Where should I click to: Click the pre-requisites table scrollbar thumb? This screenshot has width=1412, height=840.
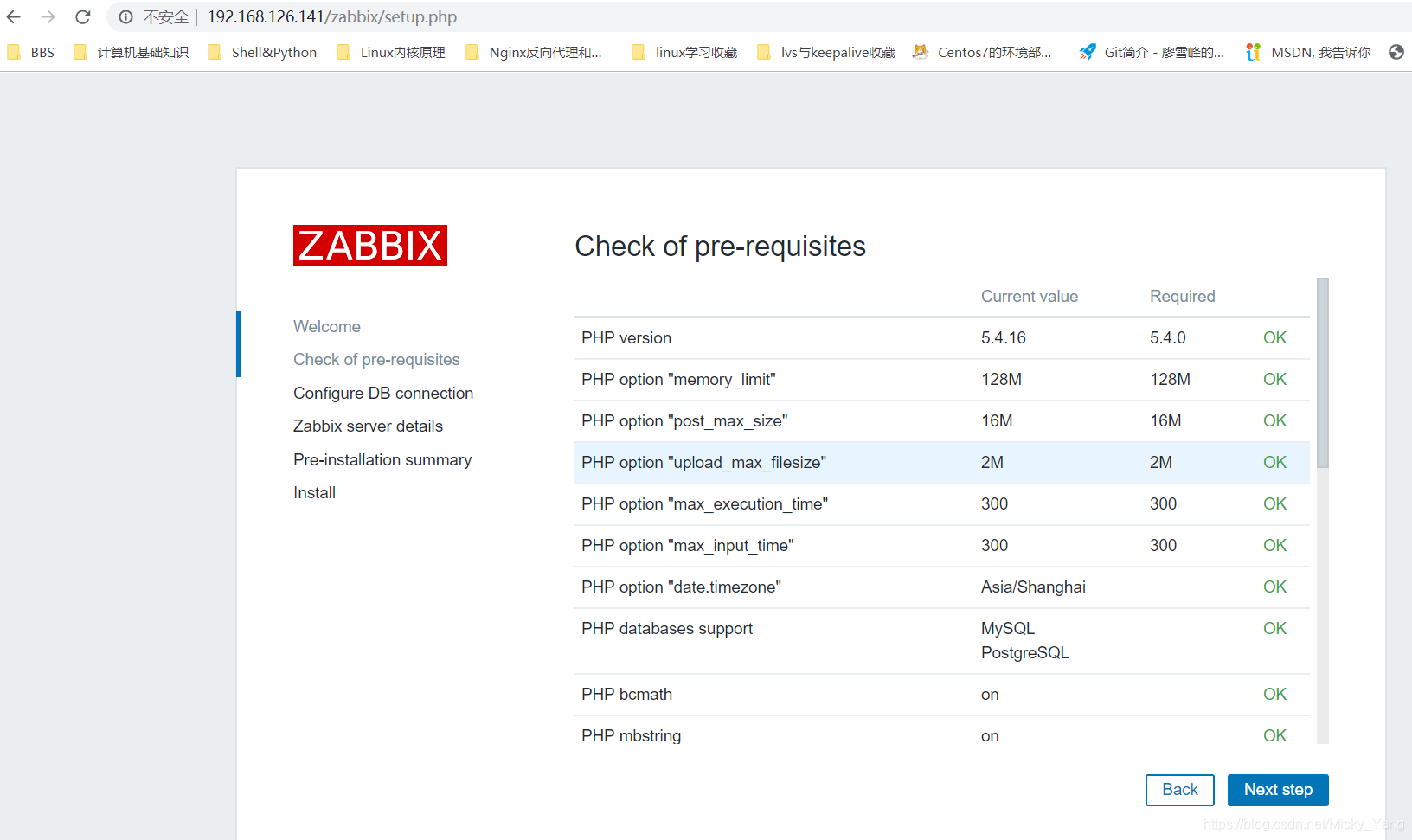pyautogui.click(x=1323, y=373)
